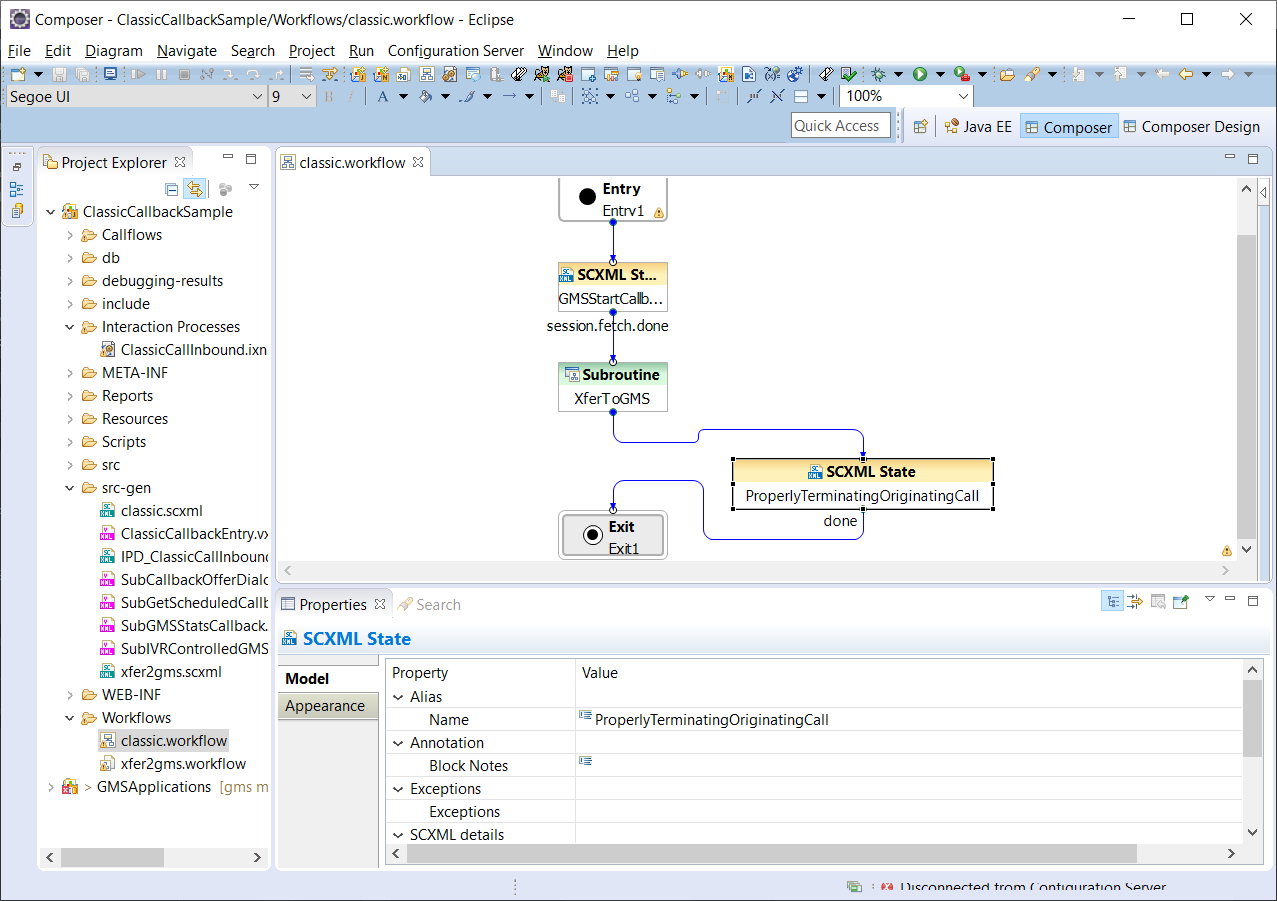The image size is (1277, 901).
Task: Toggle Link with Editor in Project Explorer
Action: [195, 188]
